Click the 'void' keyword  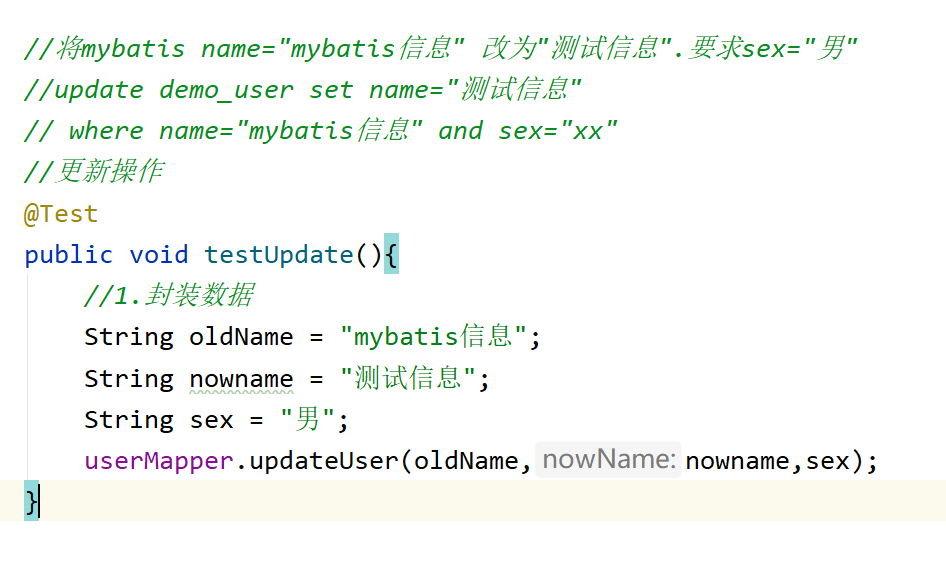(159, 255)
